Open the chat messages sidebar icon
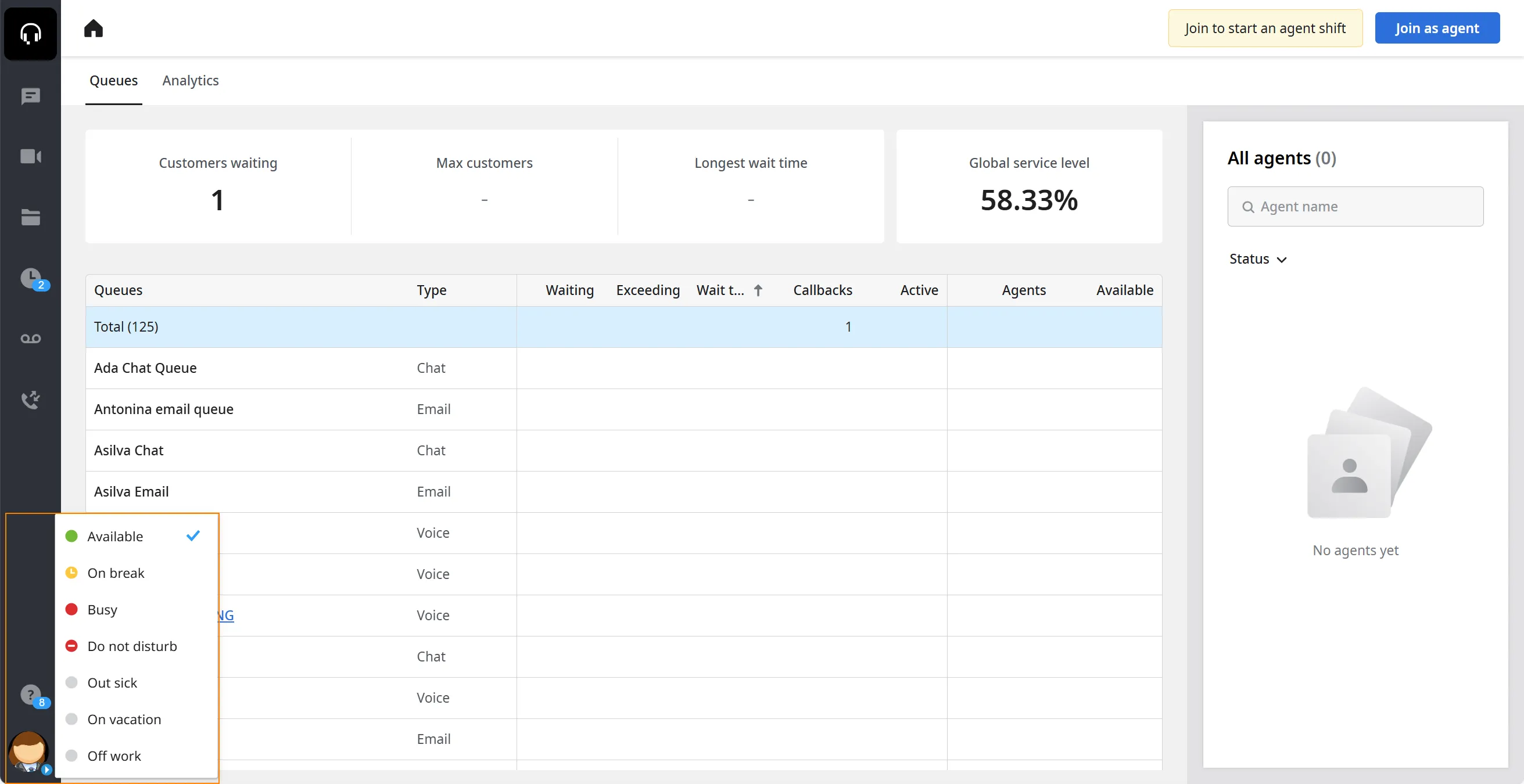 [x=30, y=96]
